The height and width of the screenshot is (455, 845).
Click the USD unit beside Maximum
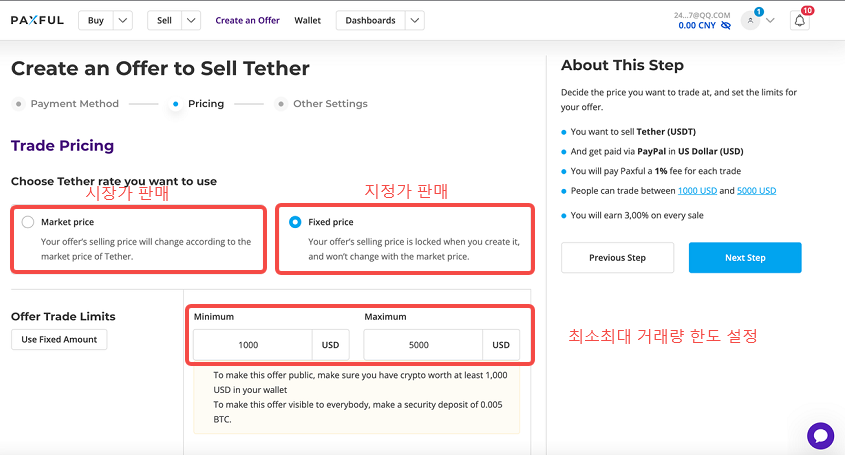(501, 345)
